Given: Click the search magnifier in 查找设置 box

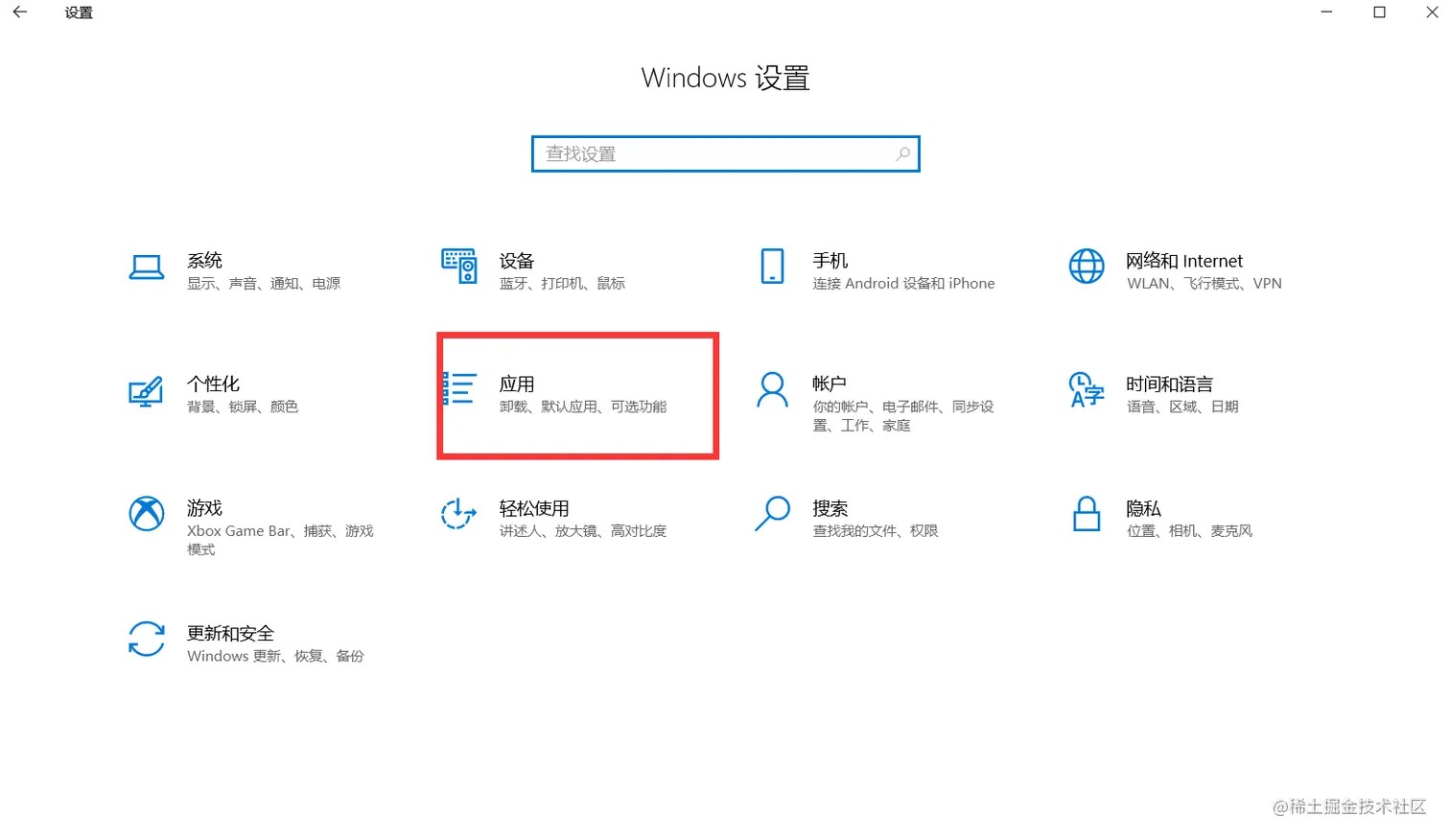Looking at the screenshot, I should pos(902,153).
